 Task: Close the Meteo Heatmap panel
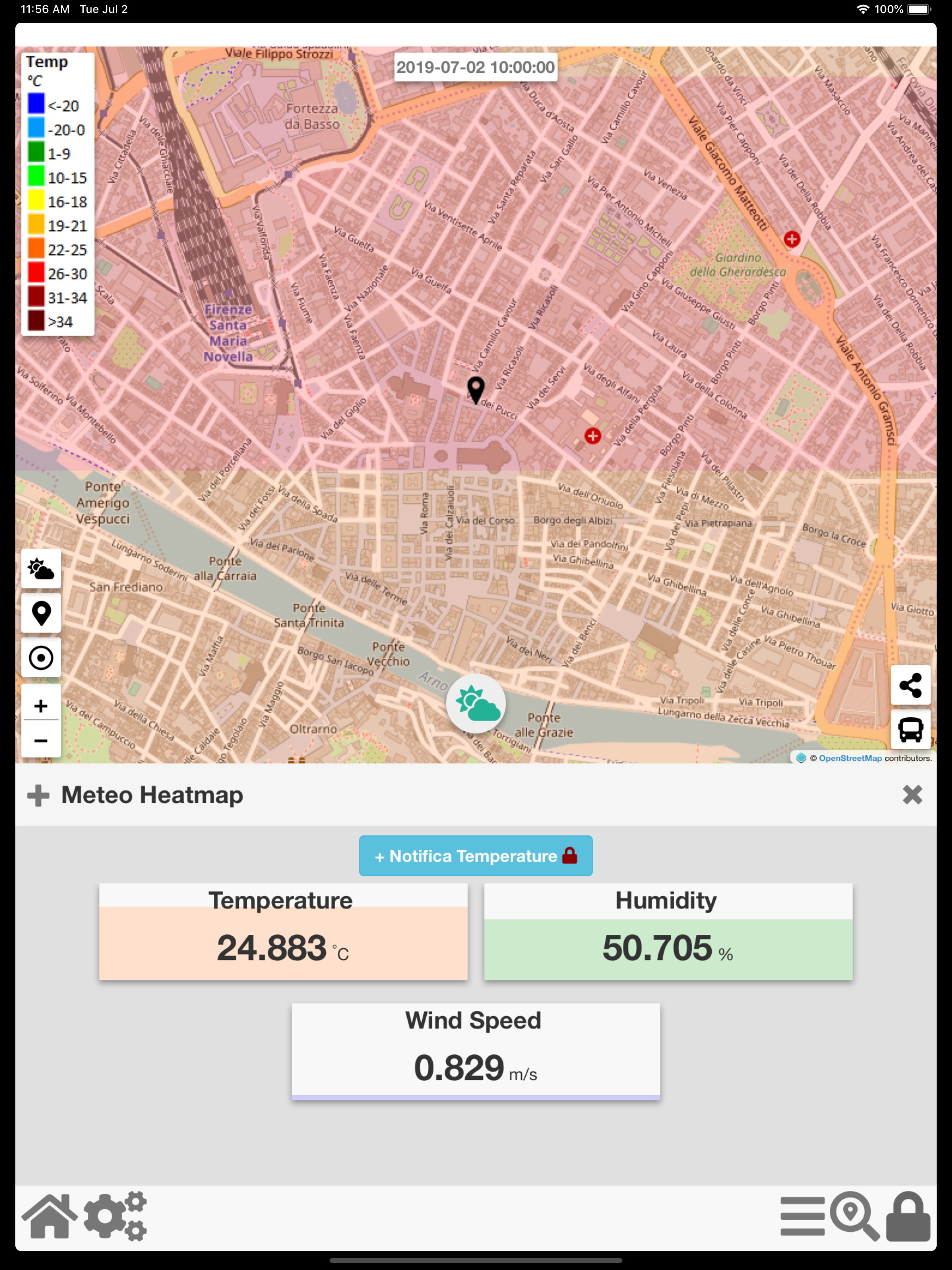click(912, 795)
